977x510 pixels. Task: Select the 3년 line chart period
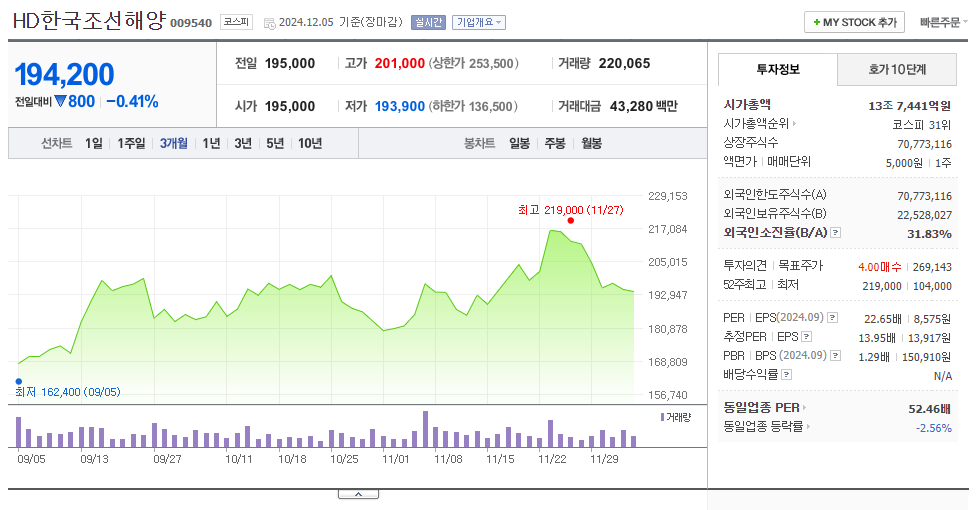(x=243, y=144)
